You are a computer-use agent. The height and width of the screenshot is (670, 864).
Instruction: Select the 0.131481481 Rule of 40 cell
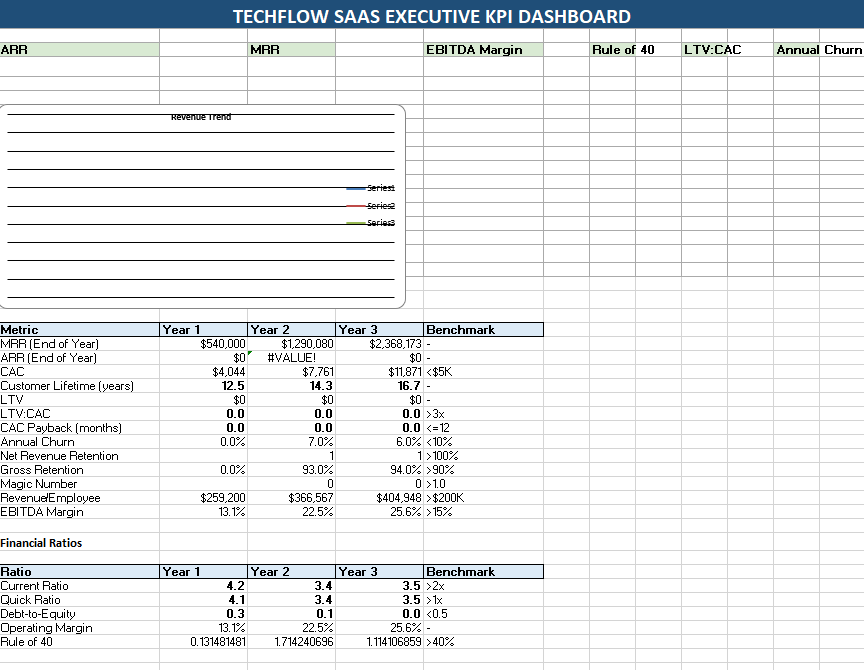203,642
